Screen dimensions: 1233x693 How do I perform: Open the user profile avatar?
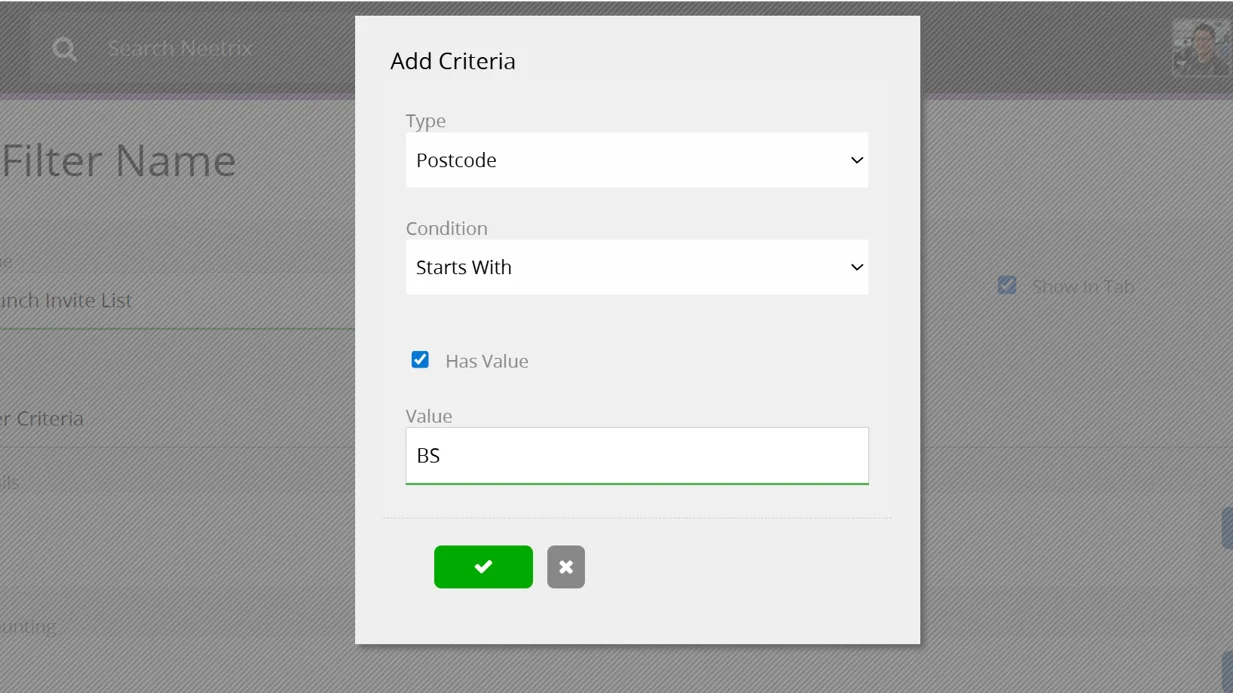[1200, 48]
